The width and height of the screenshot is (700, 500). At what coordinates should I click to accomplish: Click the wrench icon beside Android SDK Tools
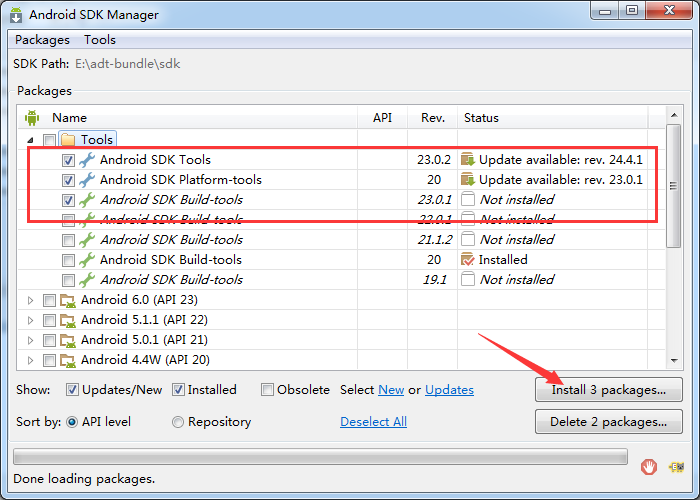click(87, 160)
